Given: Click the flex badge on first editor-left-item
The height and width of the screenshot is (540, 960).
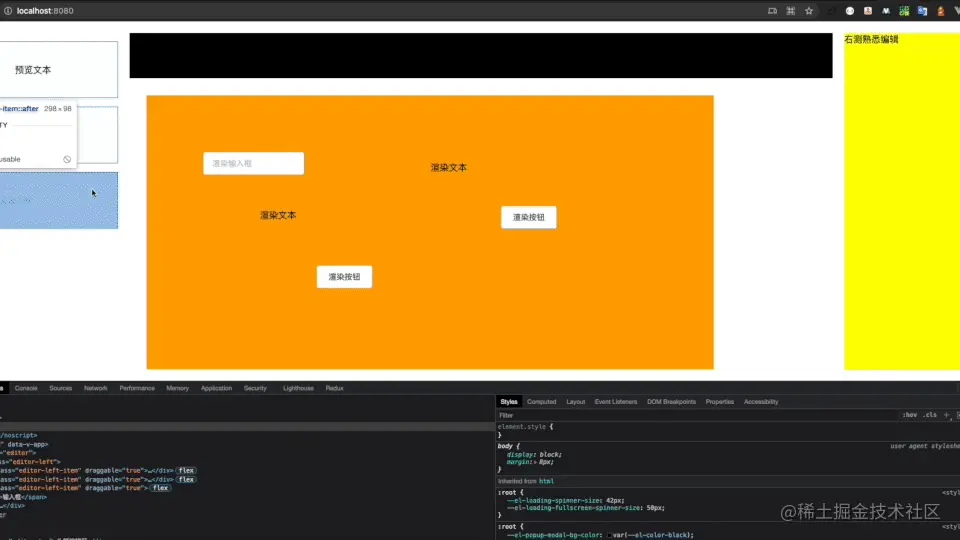Looking at the screenshot, I should (x=186, y=470).
